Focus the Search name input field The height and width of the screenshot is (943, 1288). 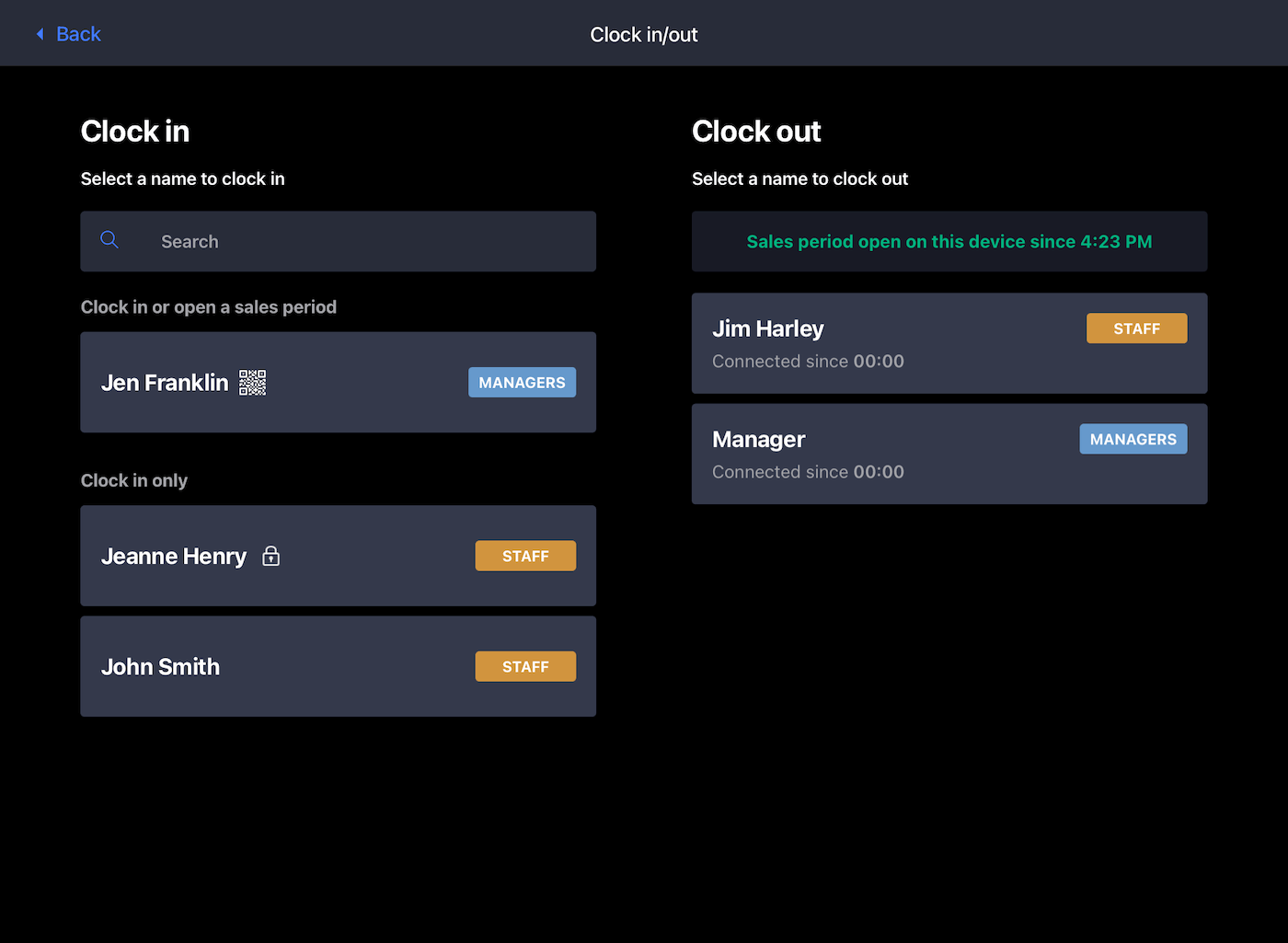coord(368,241)
